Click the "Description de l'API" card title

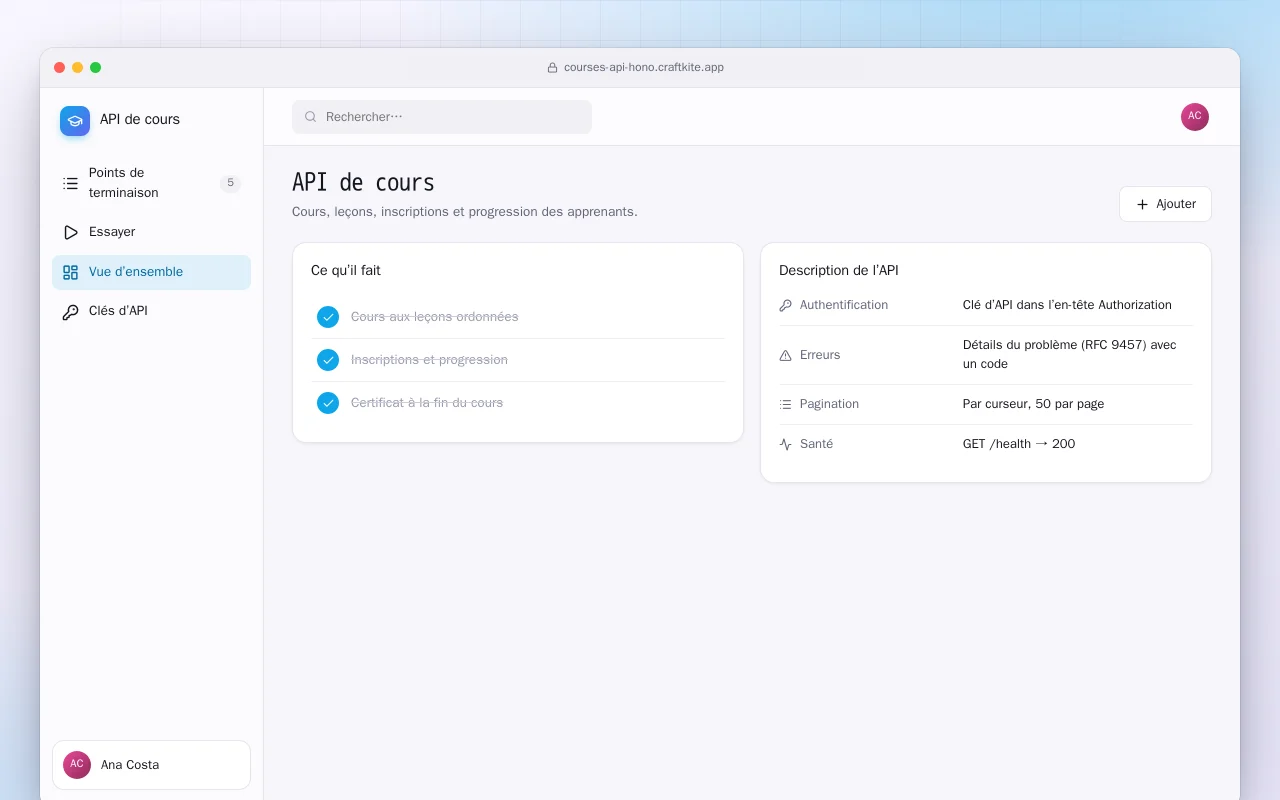[839, 270]
